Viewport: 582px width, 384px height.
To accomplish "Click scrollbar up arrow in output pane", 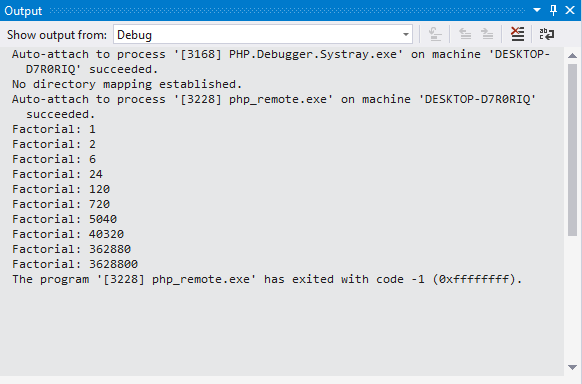I will [572, 56].
